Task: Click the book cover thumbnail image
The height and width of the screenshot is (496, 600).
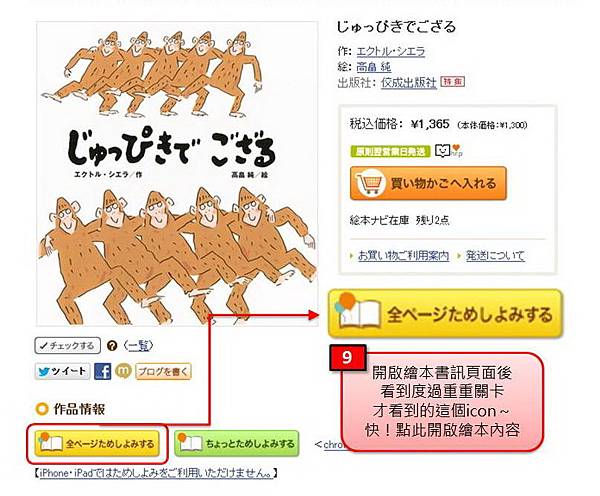Action: [x=177, y=173]
